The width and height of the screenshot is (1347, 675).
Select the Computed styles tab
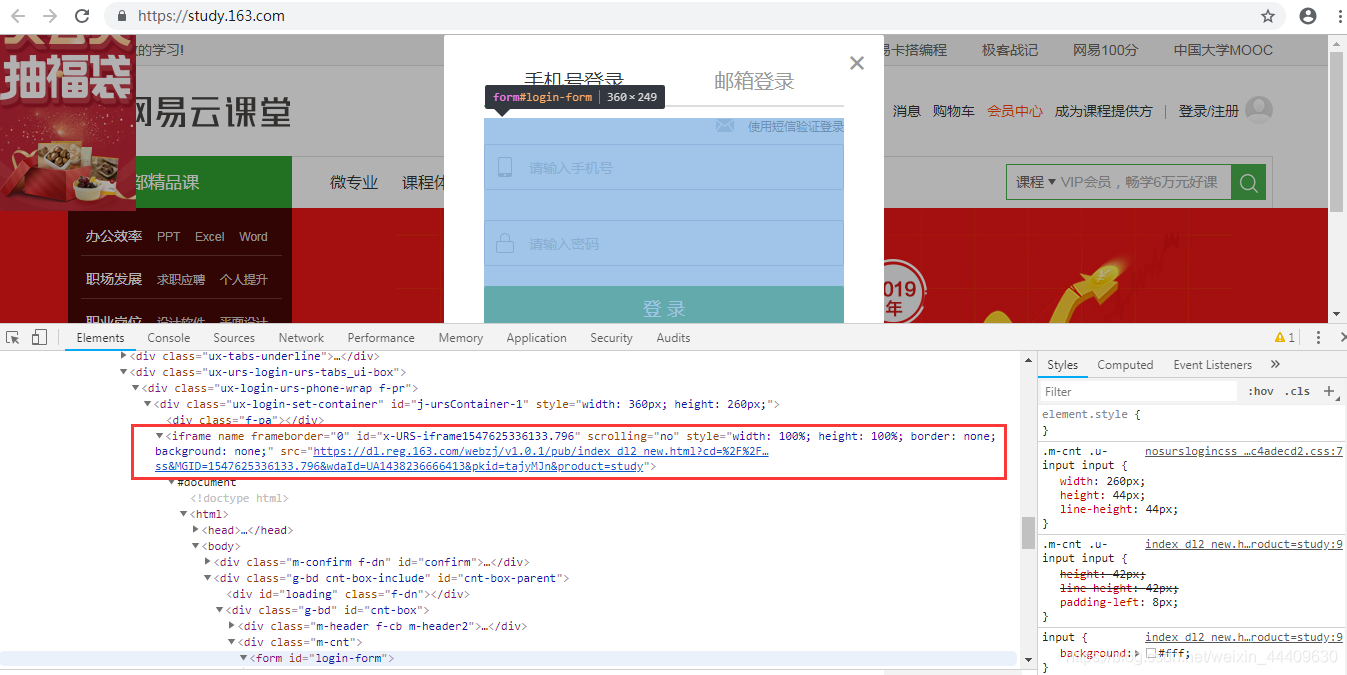point(1125,365)
